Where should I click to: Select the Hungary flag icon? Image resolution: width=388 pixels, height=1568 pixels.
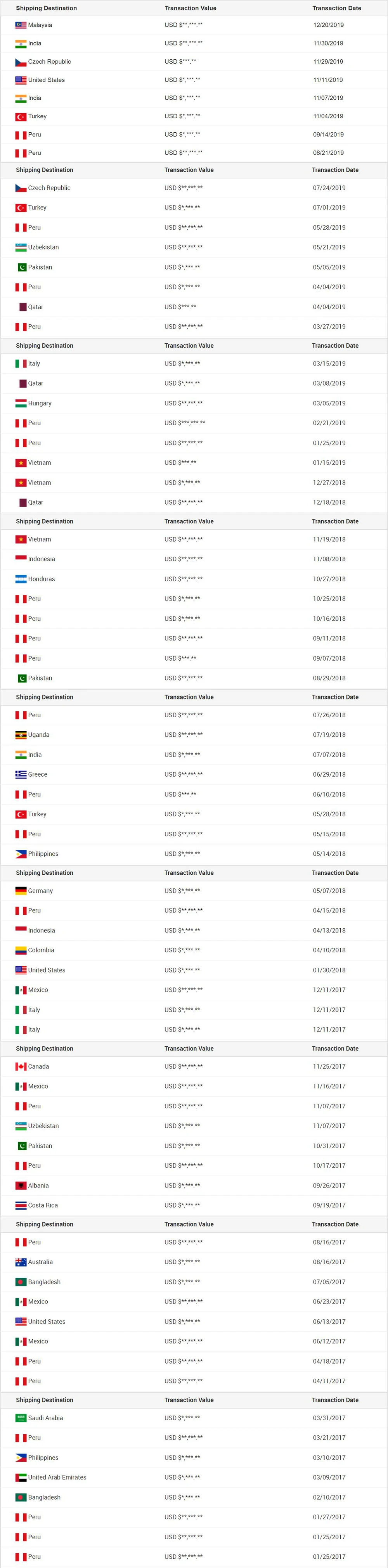pyautogui.click(x=21, y=403)
